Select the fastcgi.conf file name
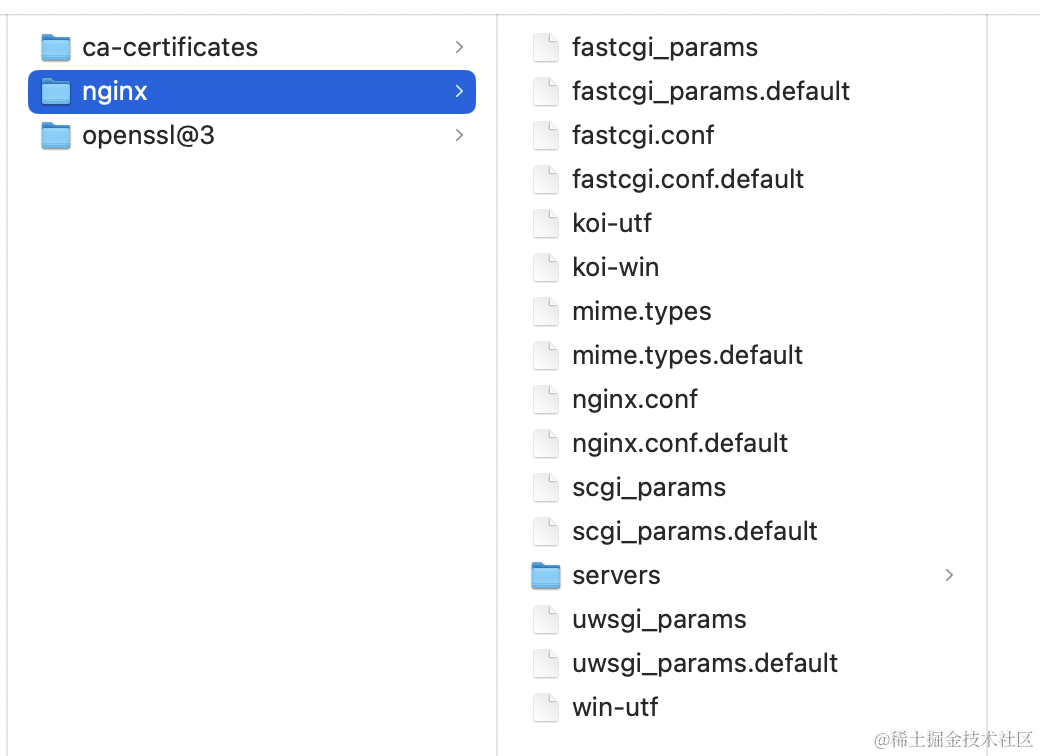This screenshot has width=1040, height=756. [x=643, y=135]
